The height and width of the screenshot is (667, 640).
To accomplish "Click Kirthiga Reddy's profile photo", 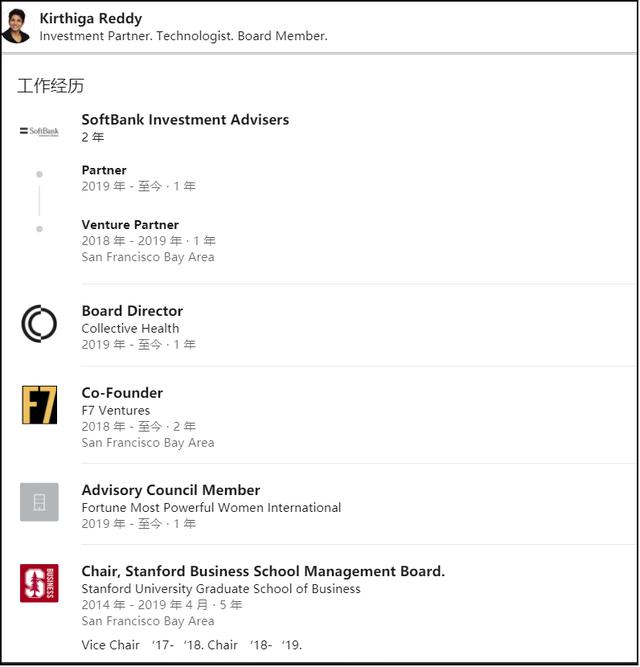I will (16, 26).
